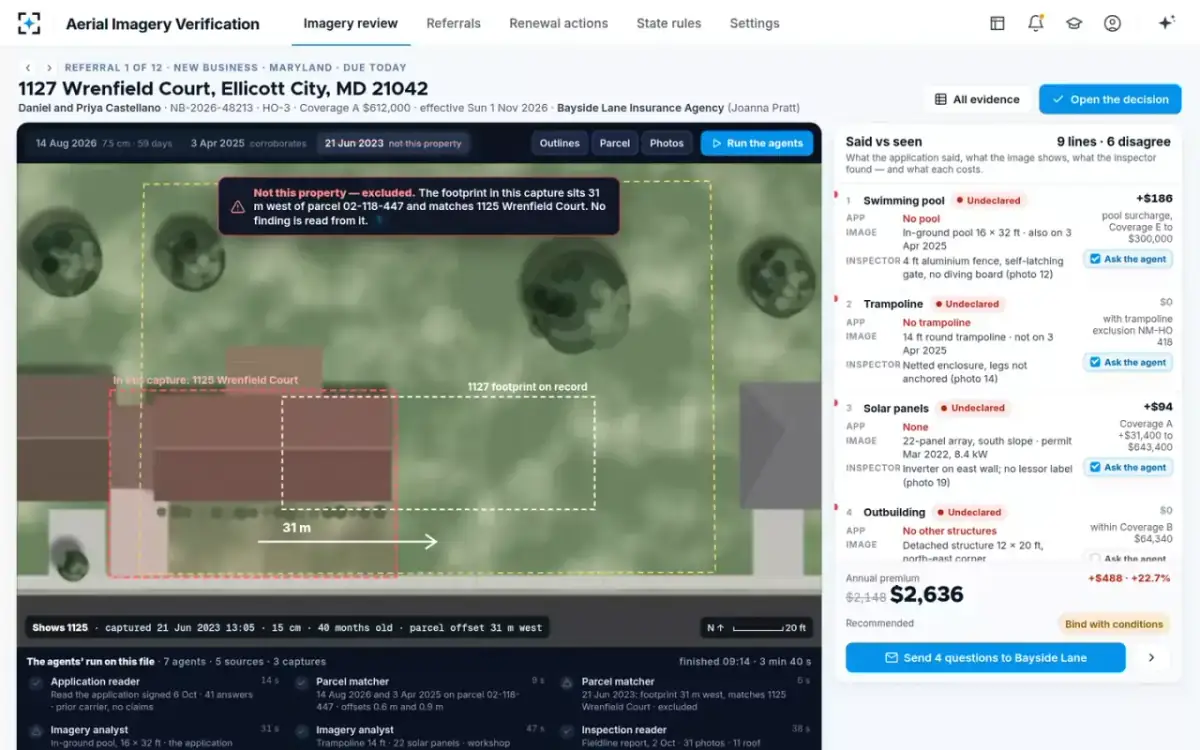
Task: Click the 1127 Wrenfield Court address heading
Action: [223, 88]
